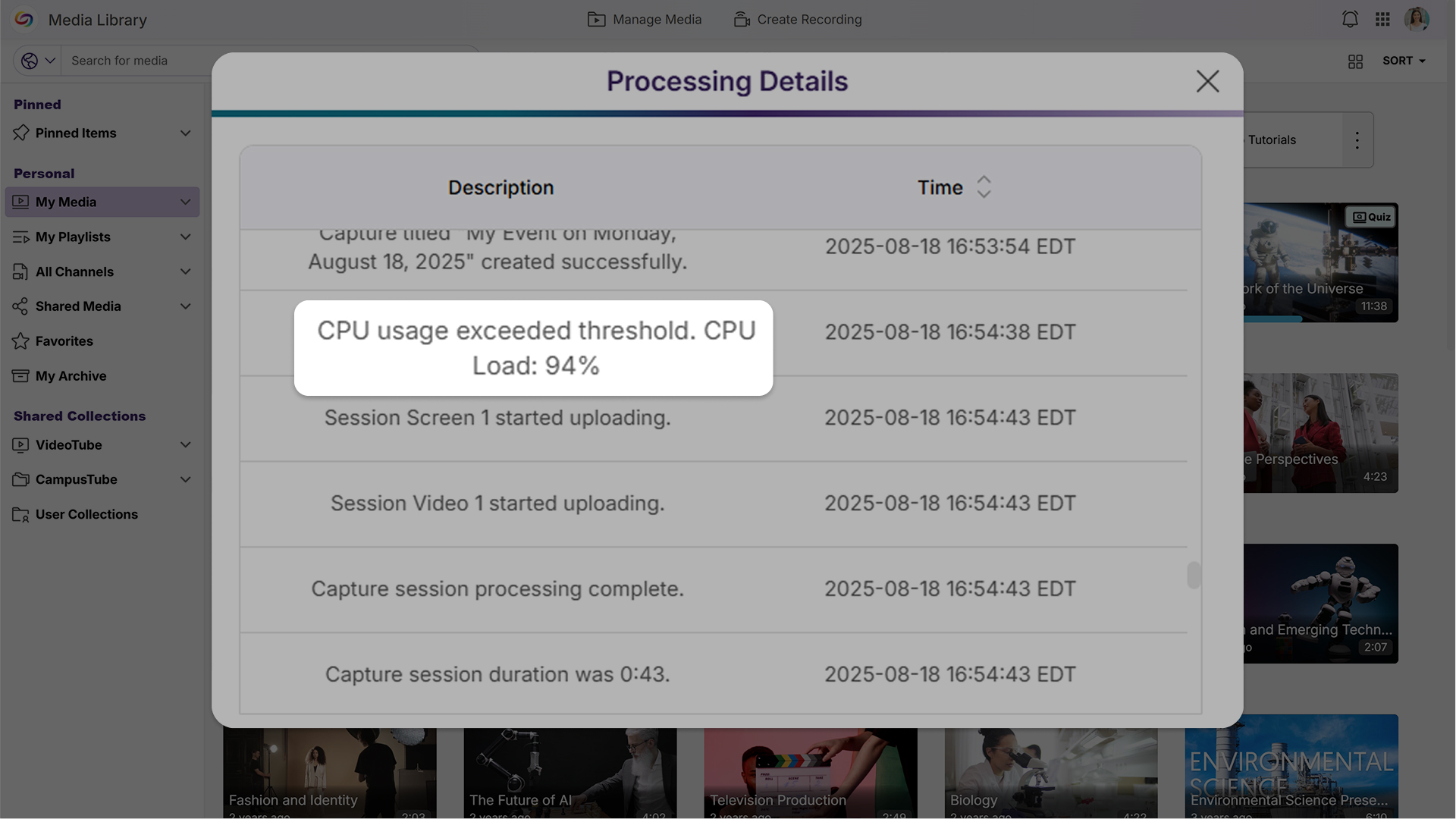Open My Archive in the sidebar
The image size is (1456, 819).
click(x=71, y=376)
